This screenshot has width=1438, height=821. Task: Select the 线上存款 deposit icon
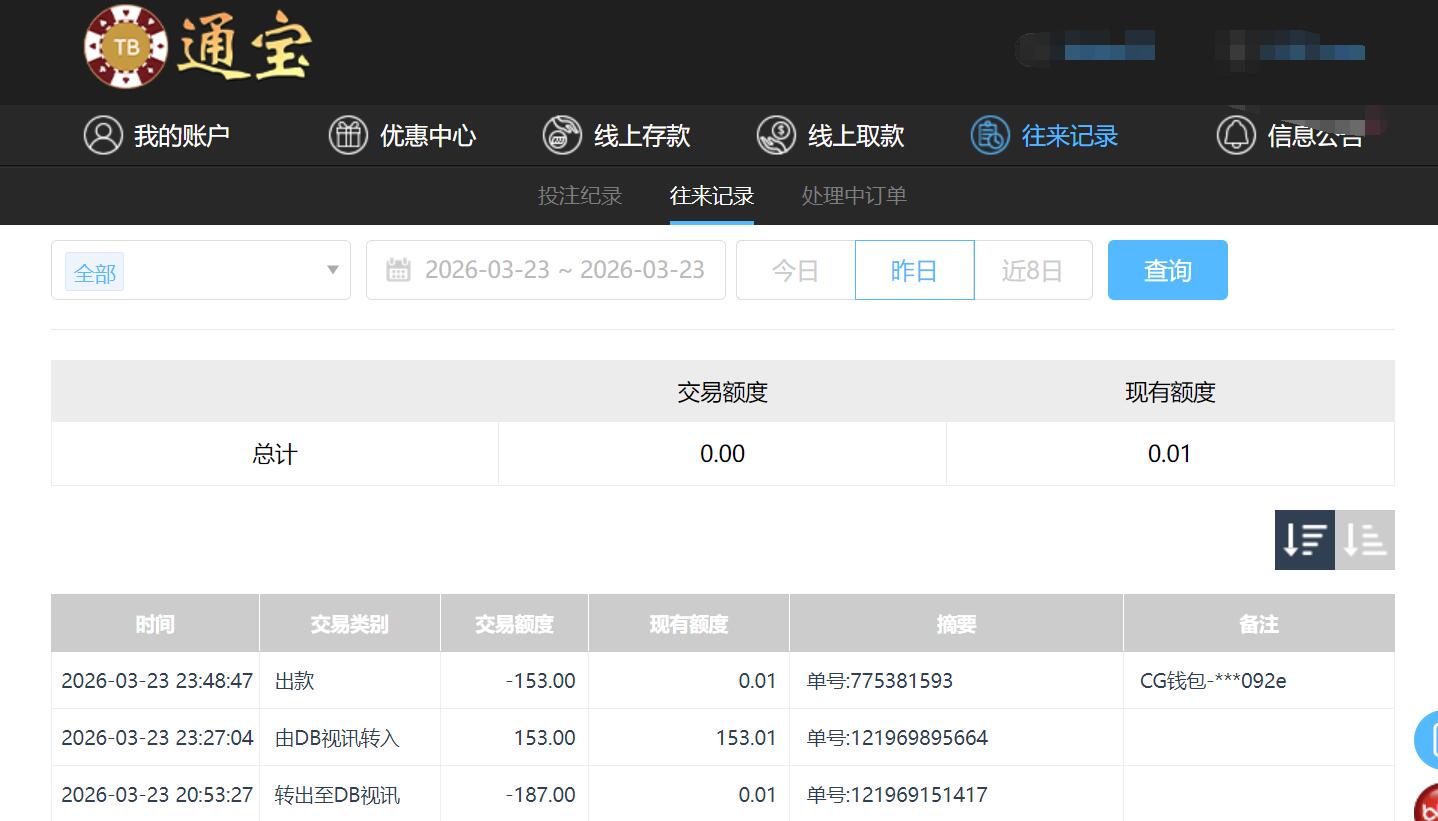point(562,135)
